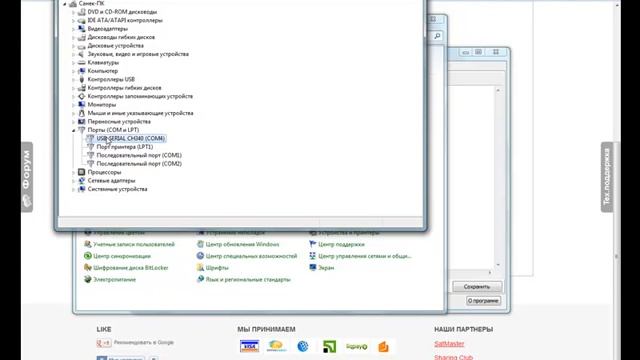Viewport: 640px width, 360px height.
Task: Click the Google +1 recommend button
Action: 104,343
